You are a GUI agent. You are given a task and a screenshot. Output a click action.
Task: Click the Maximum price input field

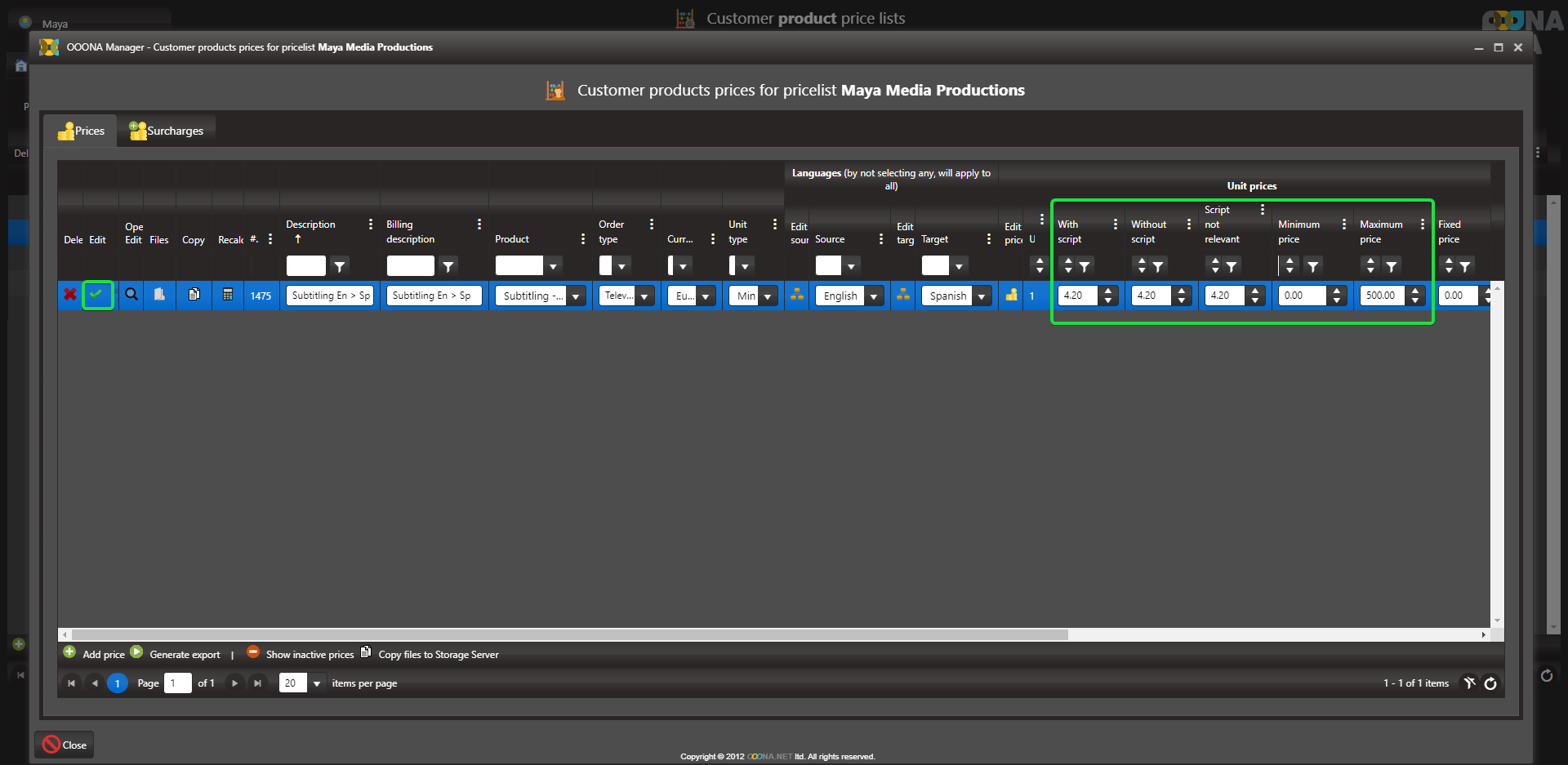click(1381, 296)
